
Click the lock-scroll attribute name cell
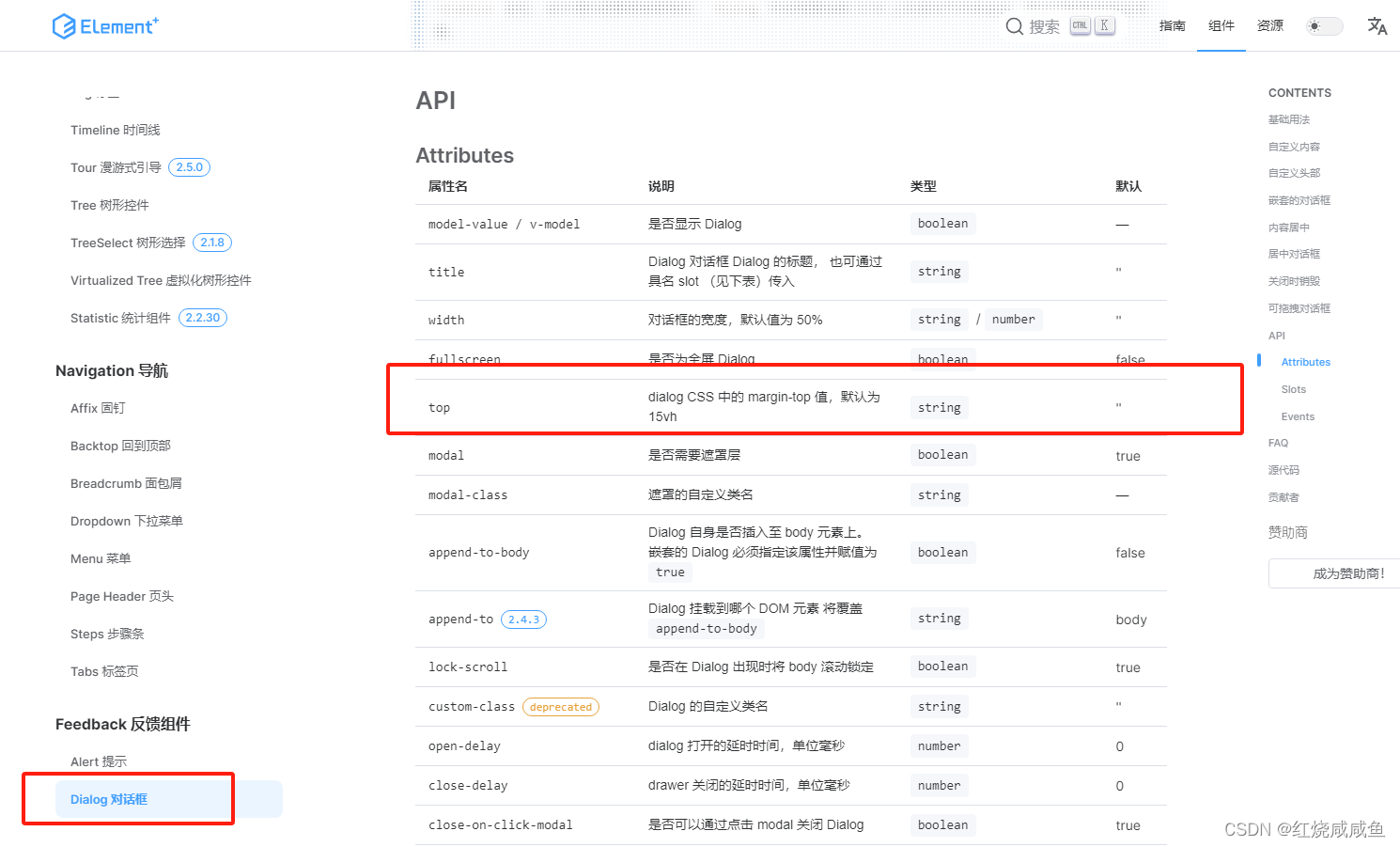point(468,667)
